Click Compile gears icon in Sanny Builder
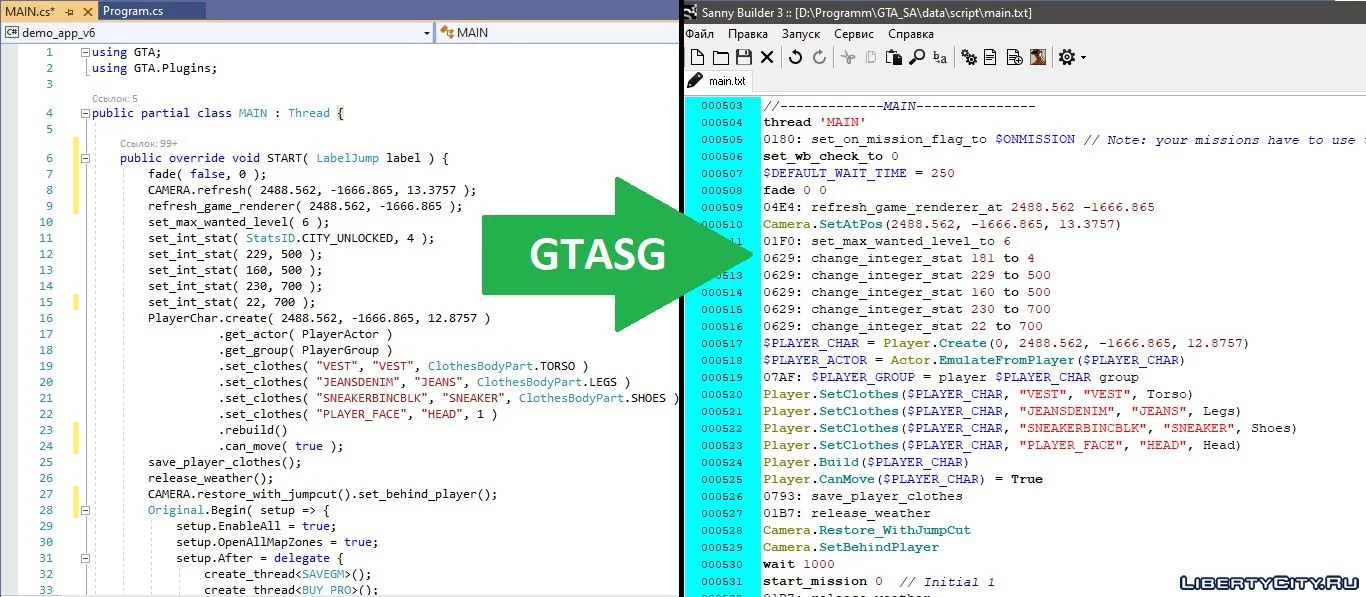The width and height of the screenshot is (1366, 597). pyautogui.click(x=968, y=58)
